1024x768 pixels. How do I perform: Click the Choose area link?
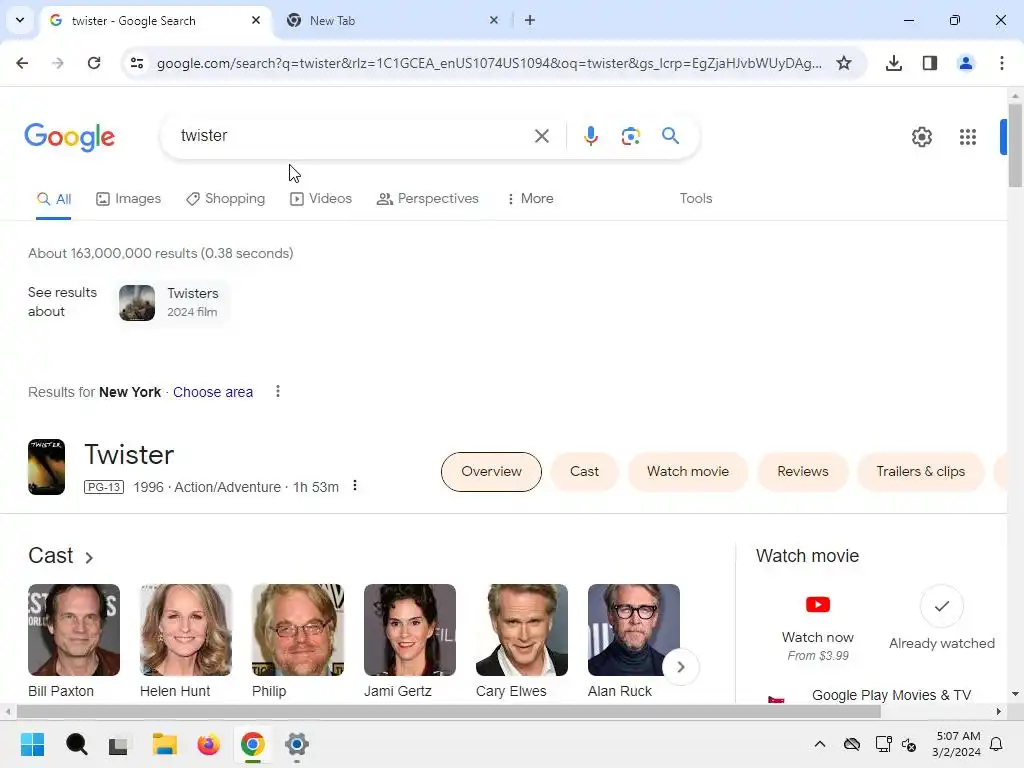coord(213,392)
